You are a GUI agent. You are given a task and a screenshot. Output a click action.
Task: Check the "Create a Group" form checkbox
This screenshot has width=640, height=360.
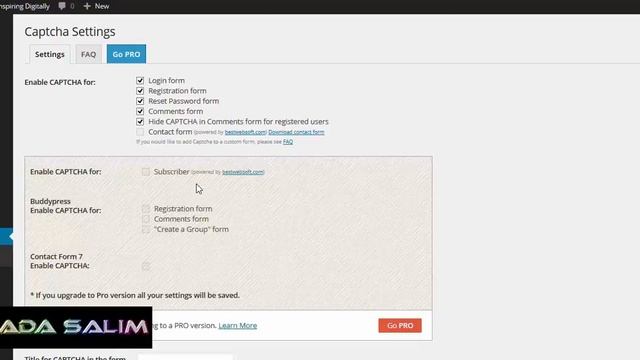tap(146, 229)
